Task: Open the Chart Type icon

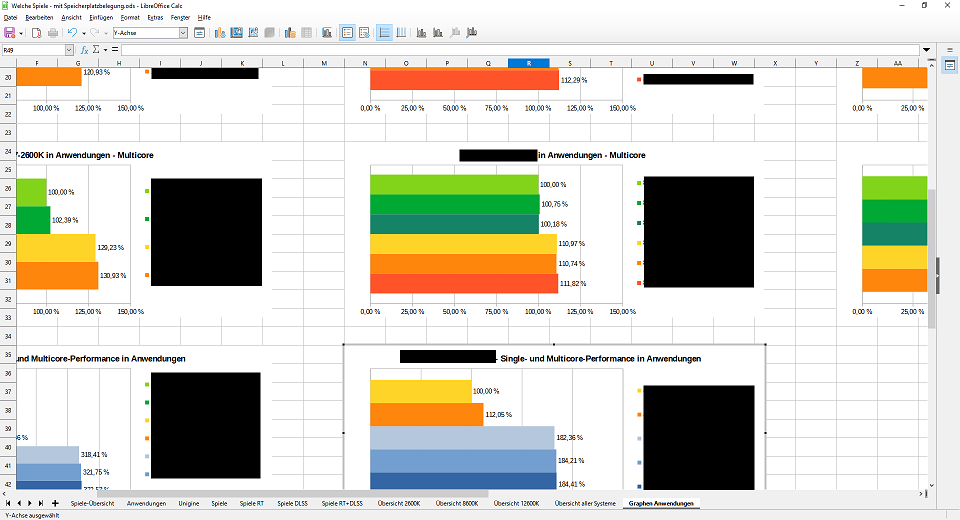Action: (x=220, y=33)
